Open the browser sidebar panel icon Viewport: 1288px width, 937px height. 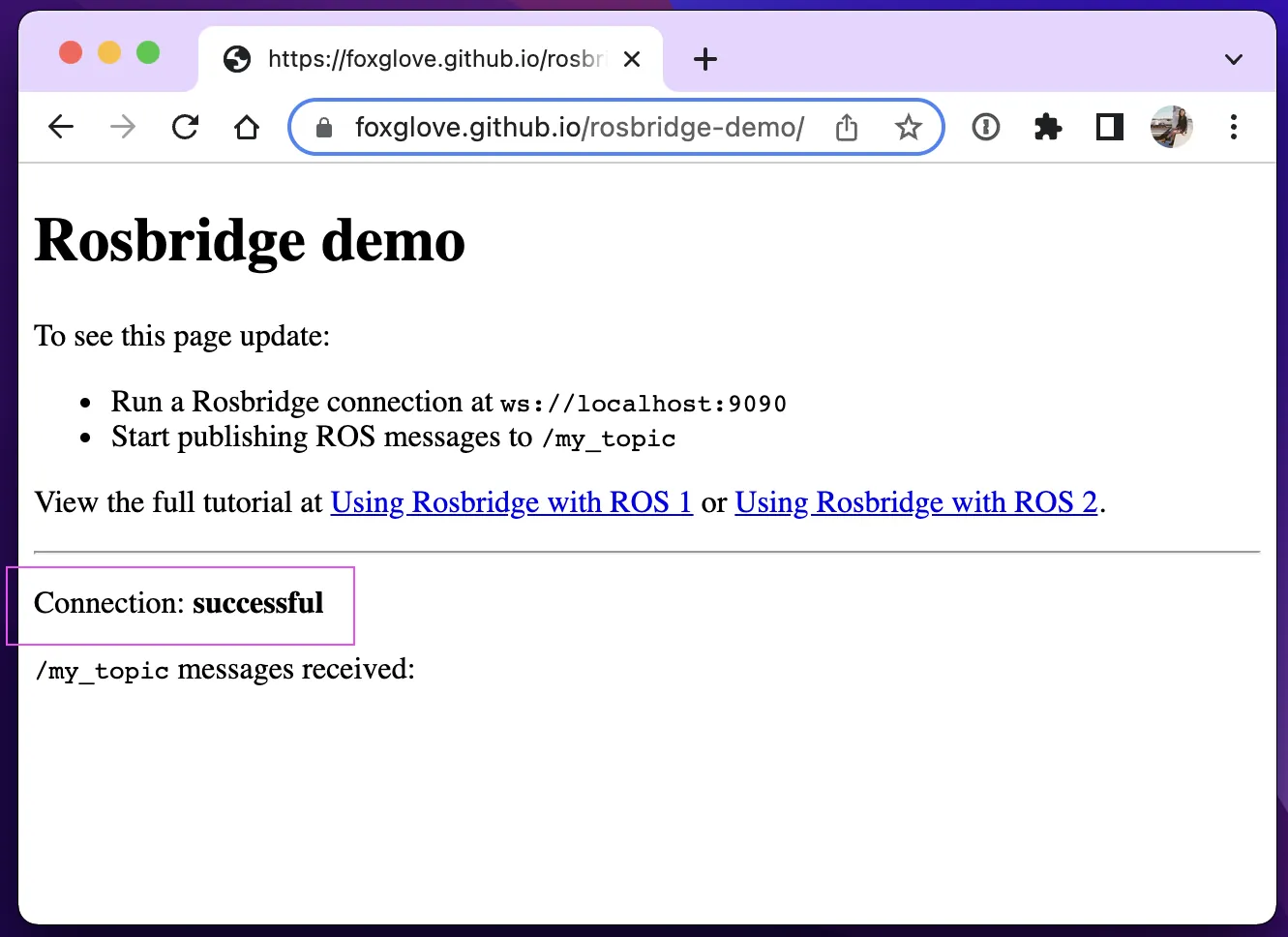pyautogui.click(x=1109, y=127)
